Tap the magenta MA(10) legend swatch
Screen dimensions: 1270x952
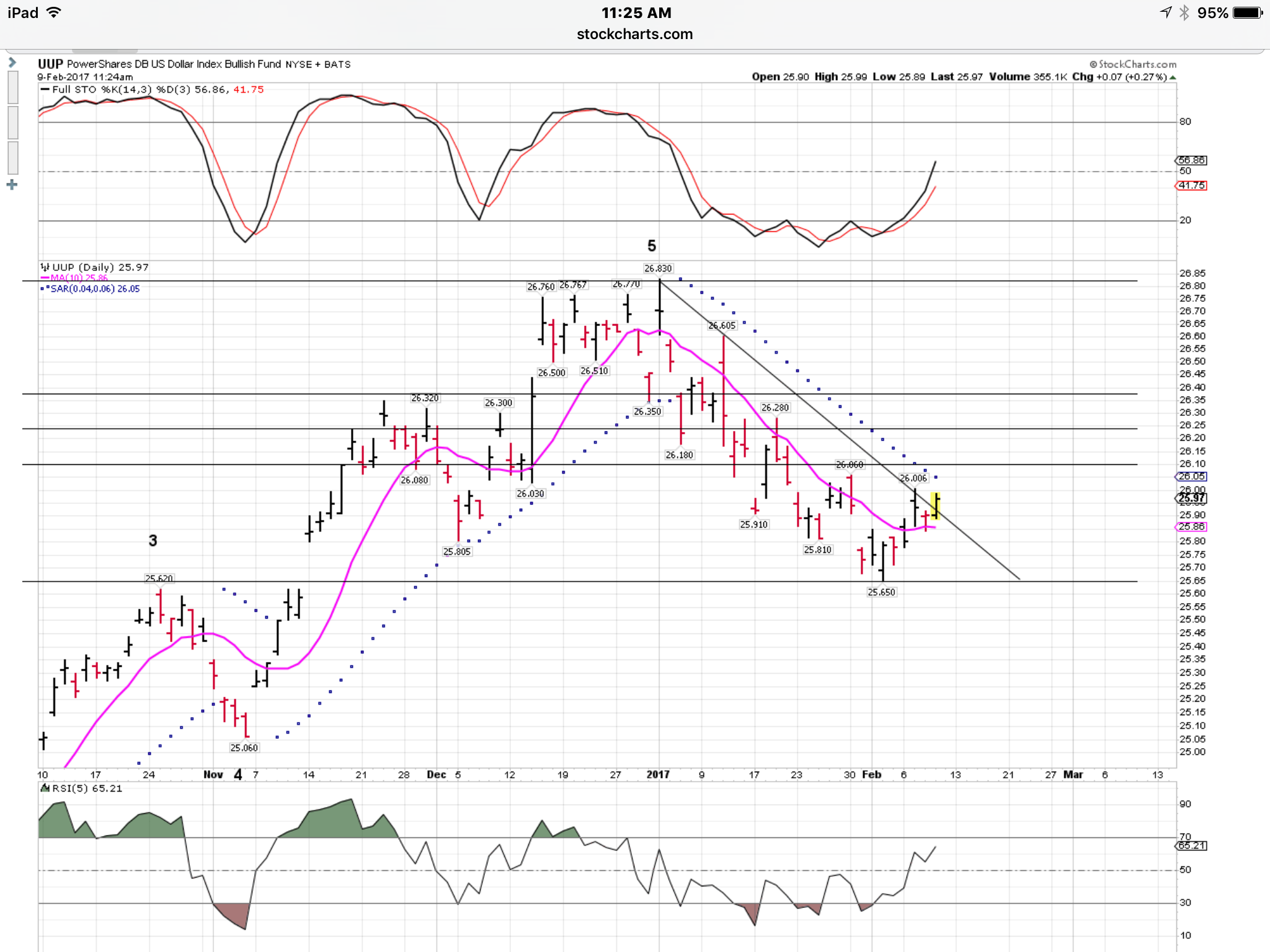pyautogui.click(x=45, y=278)
